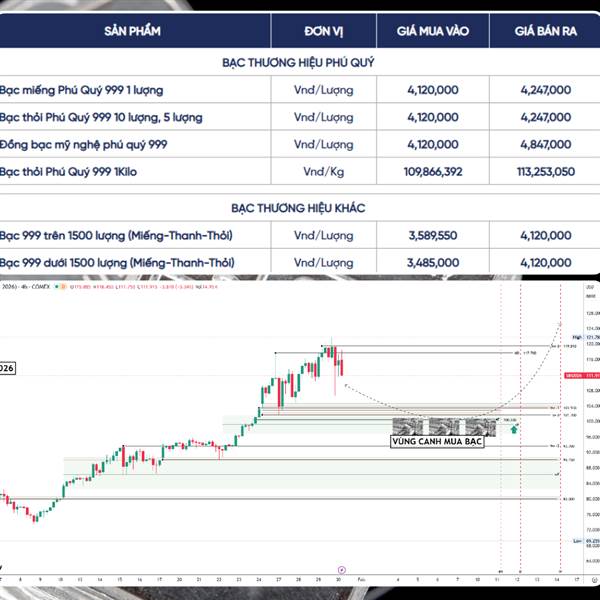This screenshot has height=600, width=600.
Task: Click sell price for Bạc miếng 1 lượng
Action: point(546,90)
